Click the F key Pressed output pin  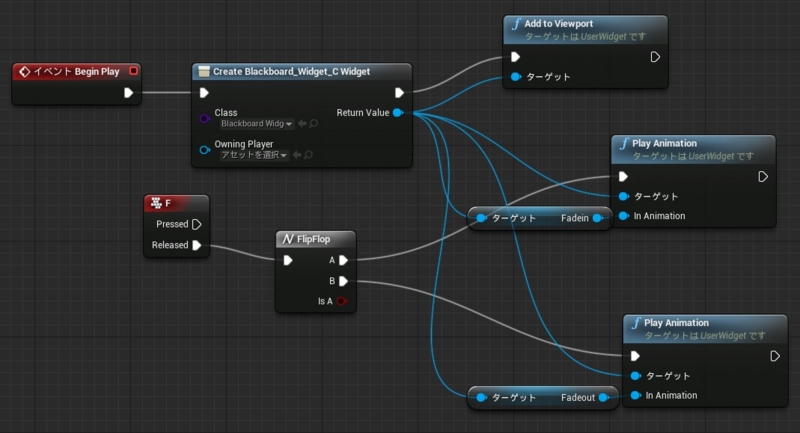(197, 224)
